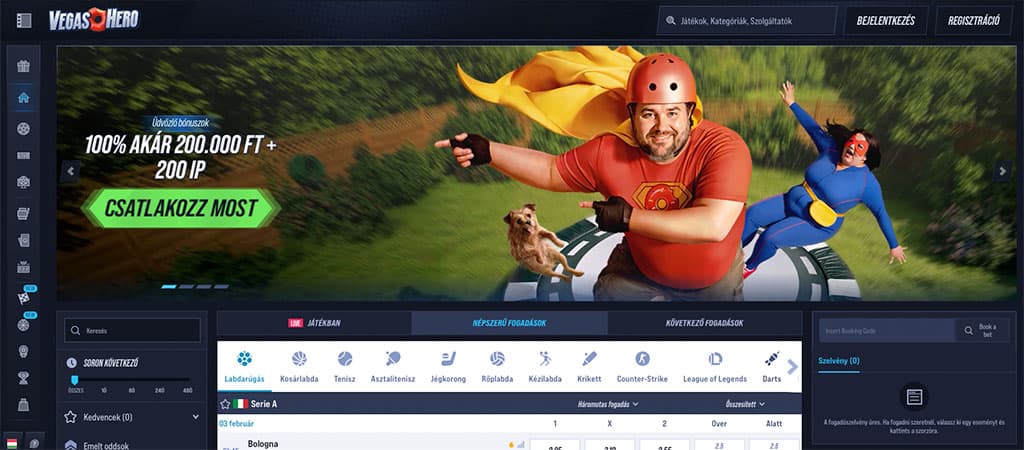Screen dimensions: 1024x450
Task: Click the home icon in left sidebar
Action: click(24, 98)
